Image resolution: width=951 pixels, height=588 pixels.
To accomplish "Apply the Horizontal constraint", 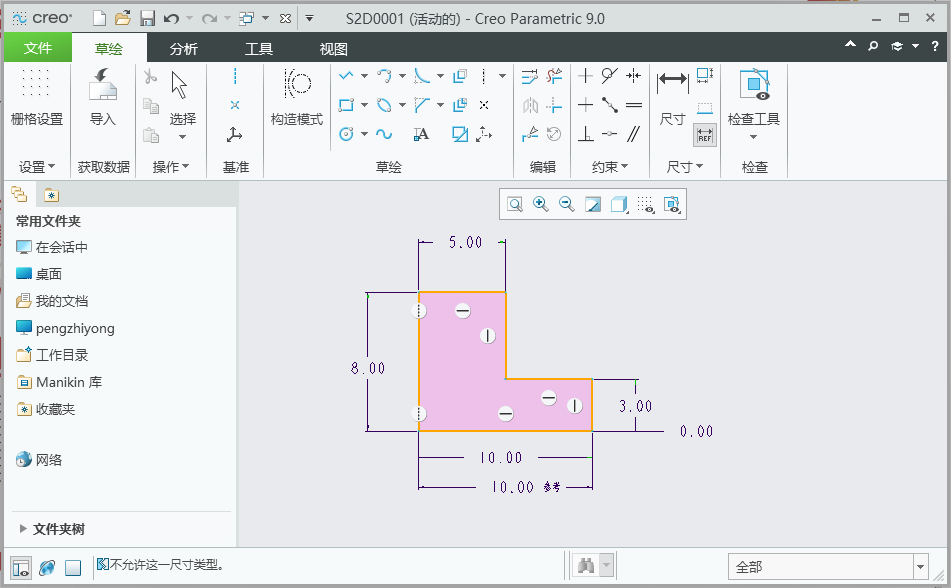I will pos(585,105).
